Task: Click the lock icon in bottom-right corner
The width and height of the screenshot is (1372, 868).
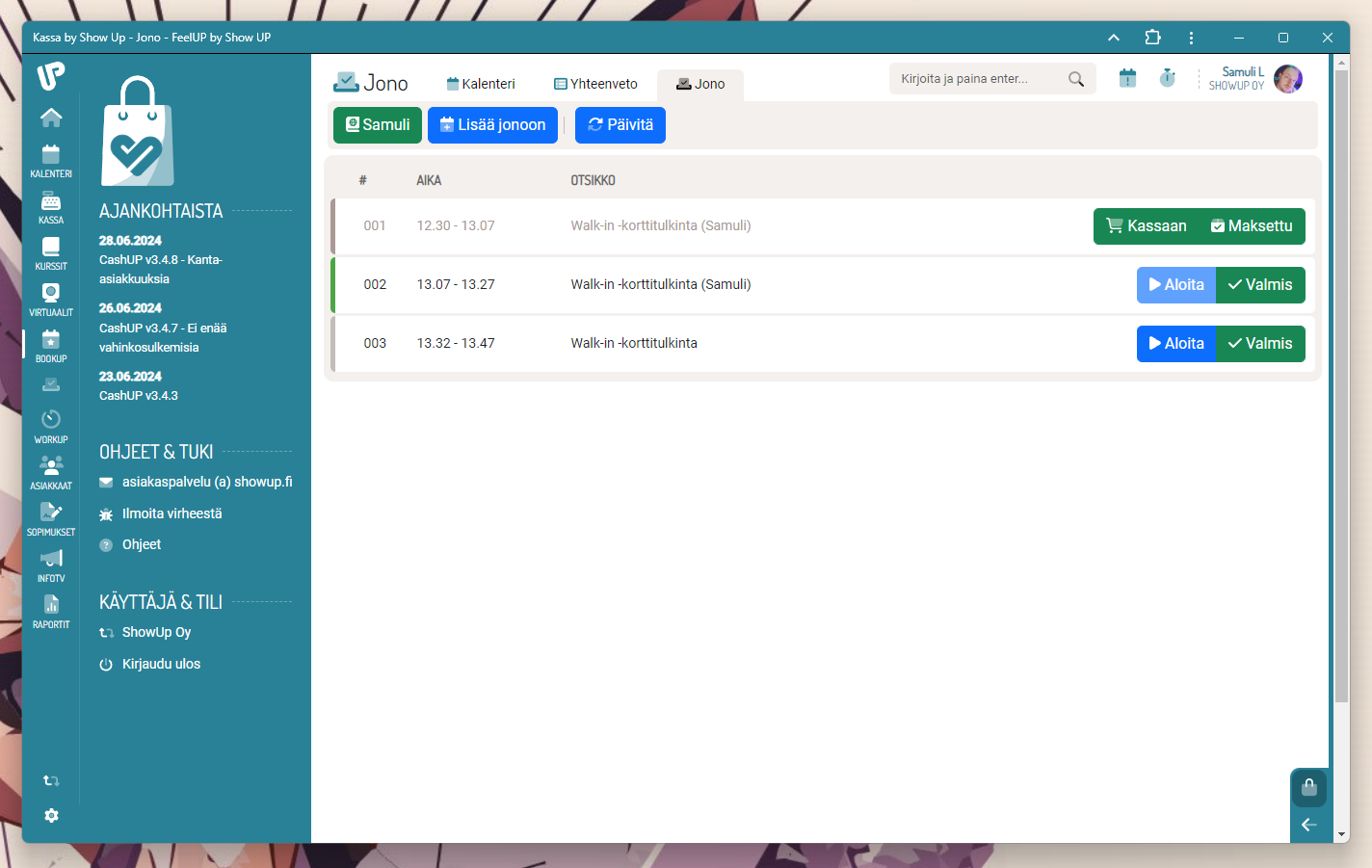Action: point(1308,787)
